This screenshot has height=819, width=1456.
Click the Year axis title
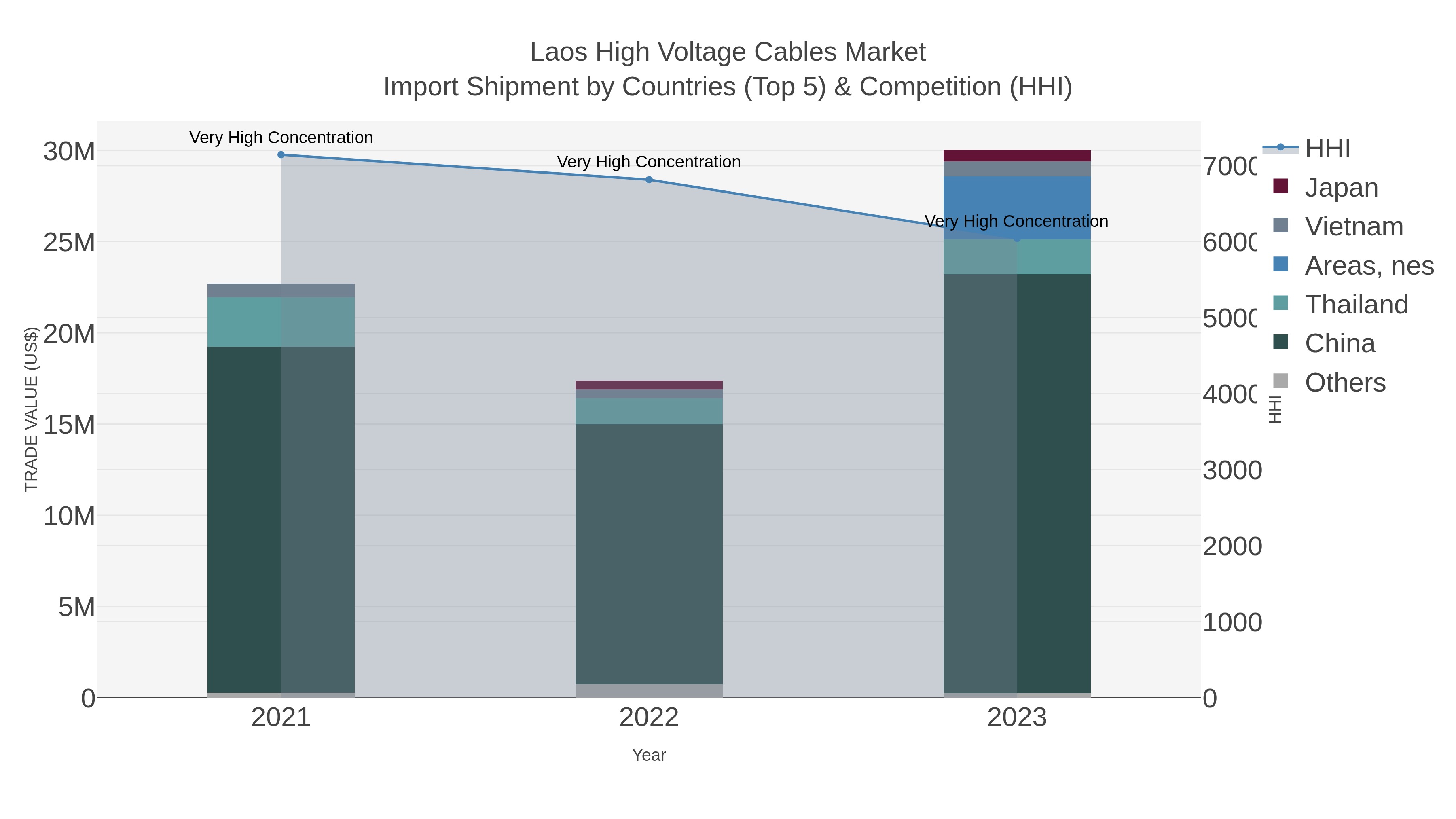pos(649,755)
